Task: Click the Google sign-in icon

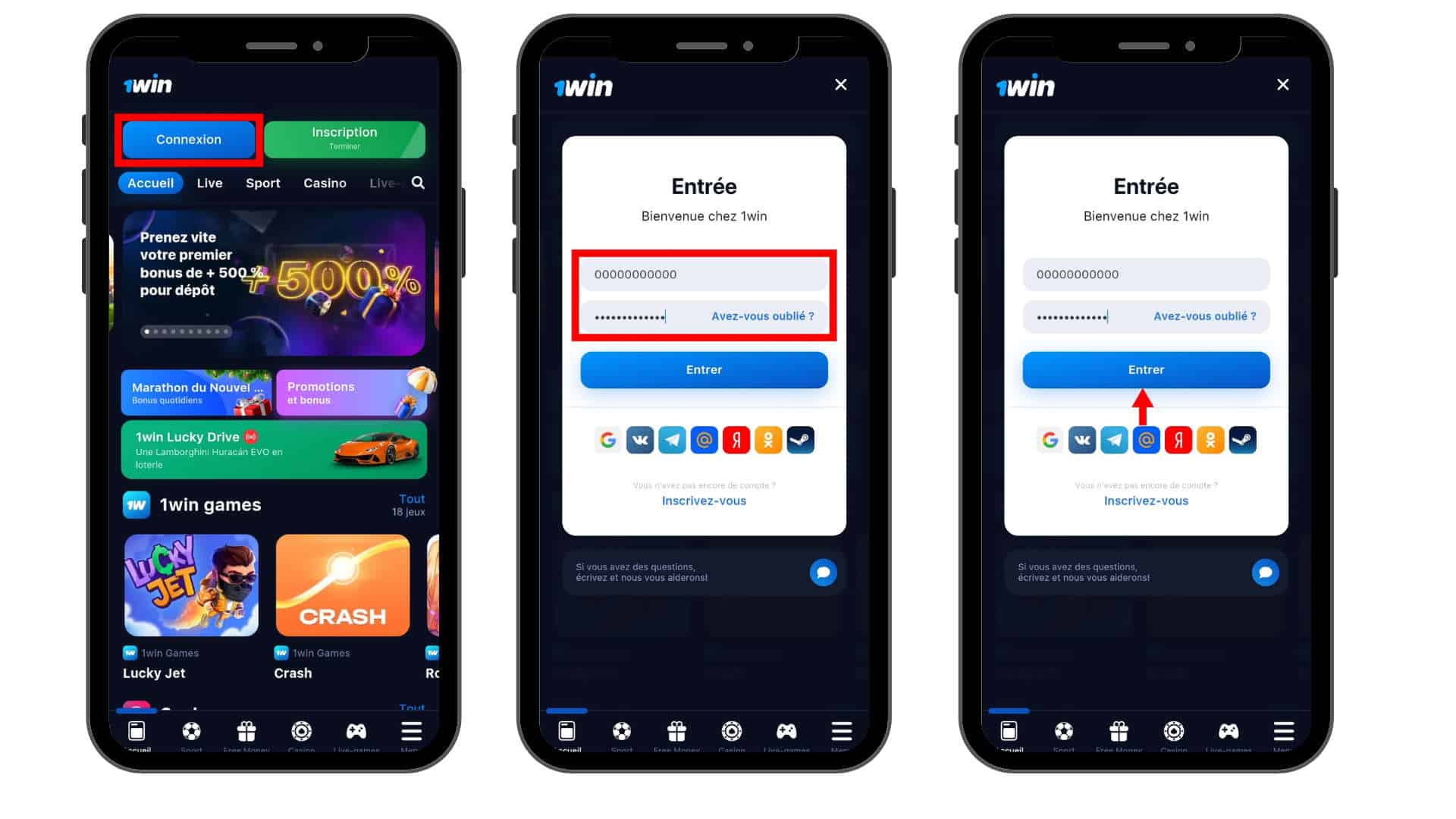Action: click(607, 439)
